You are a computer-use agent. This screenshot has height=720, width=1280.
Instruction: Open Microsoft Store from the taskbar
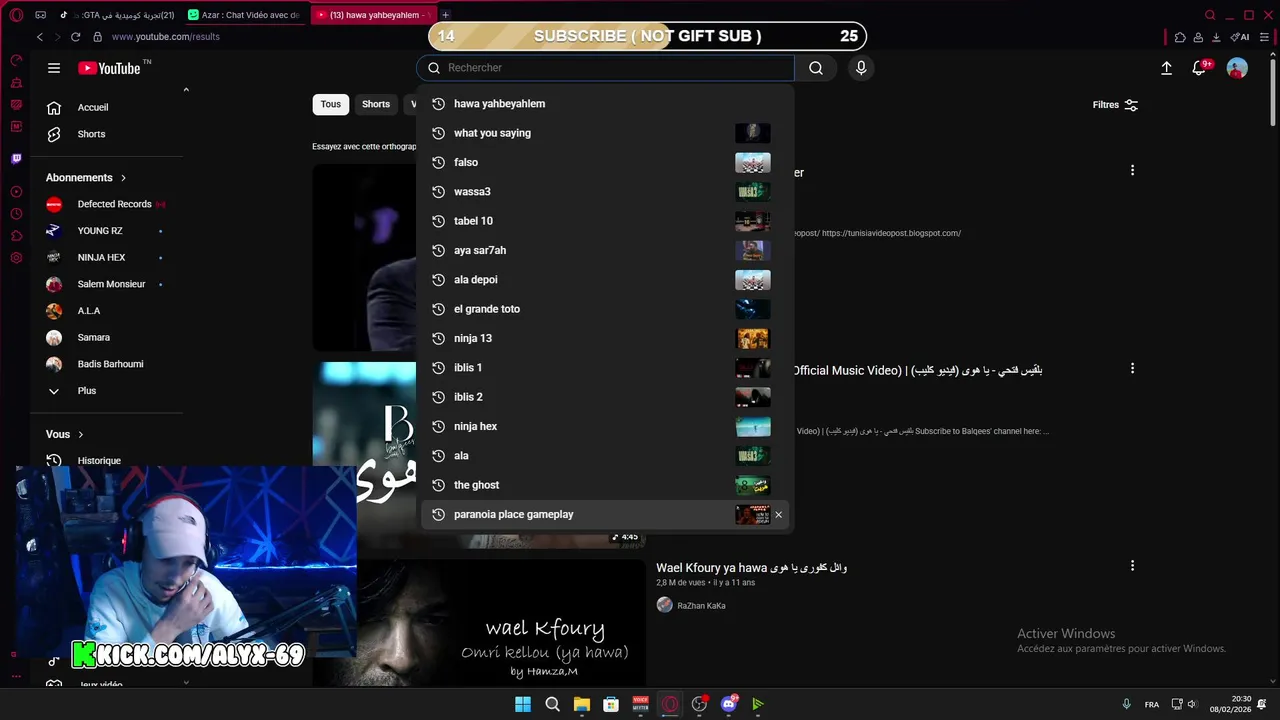611,704
